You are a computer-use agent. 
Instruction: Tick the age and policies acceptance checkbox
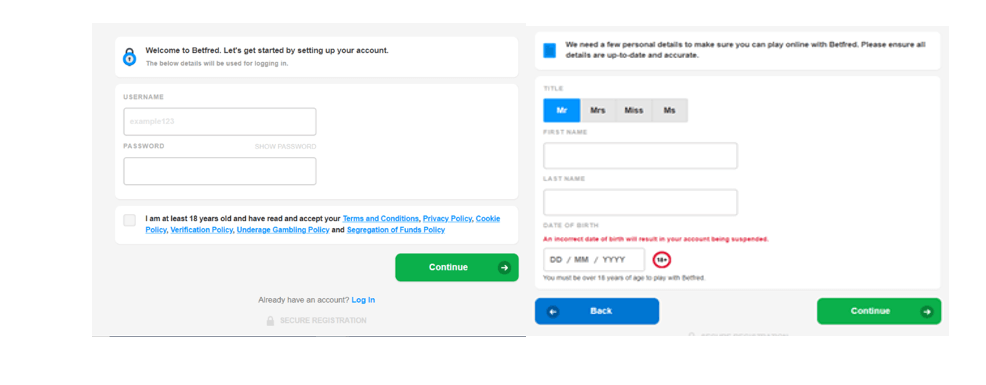(x=130, y=220)
